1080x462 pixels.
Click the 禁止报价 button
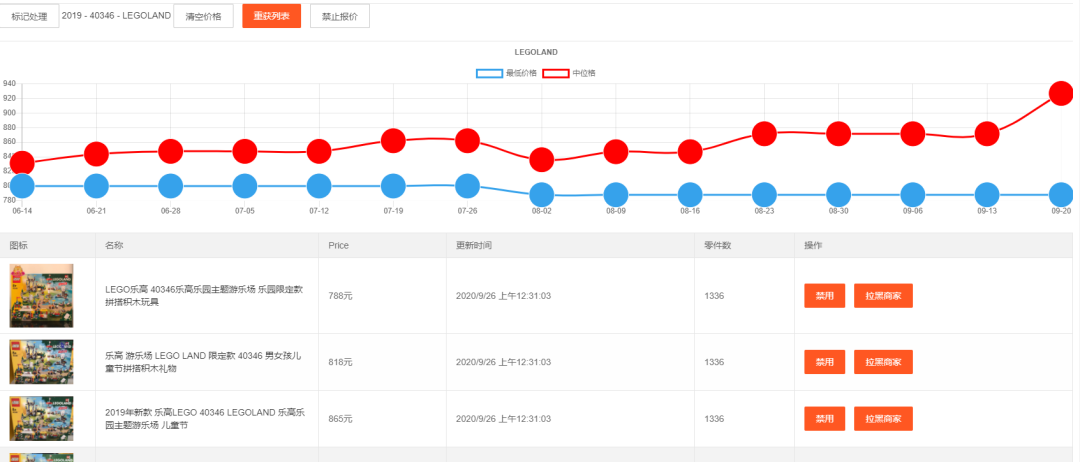click(x=340, y=16)
